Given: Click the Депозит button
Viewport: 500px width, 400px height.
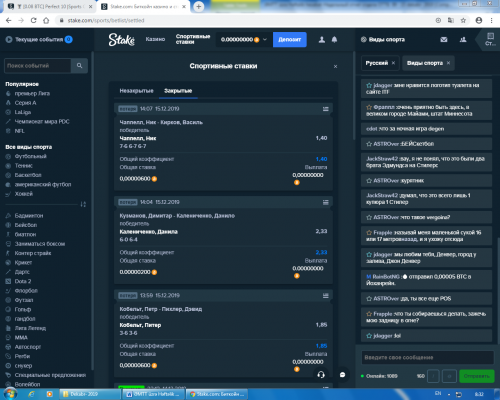Looking at the screenshot, I should pyautogui.click(x=290, y=40).
